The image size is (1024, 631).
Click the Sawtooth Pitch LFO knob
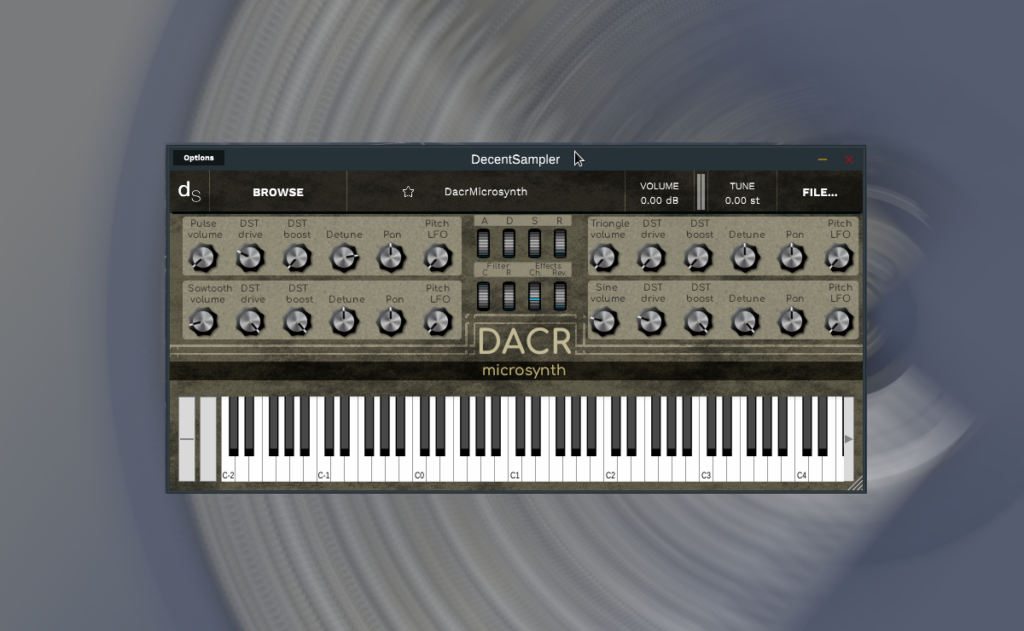pos(438,322)
